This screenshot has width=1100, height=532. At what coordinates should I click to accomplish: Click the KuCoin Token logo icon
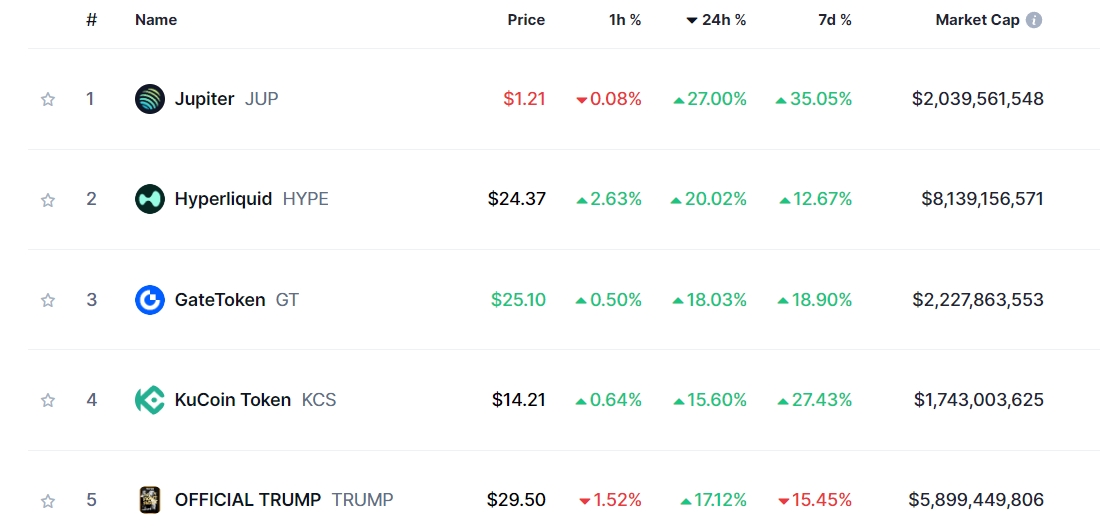coord(149,400)
